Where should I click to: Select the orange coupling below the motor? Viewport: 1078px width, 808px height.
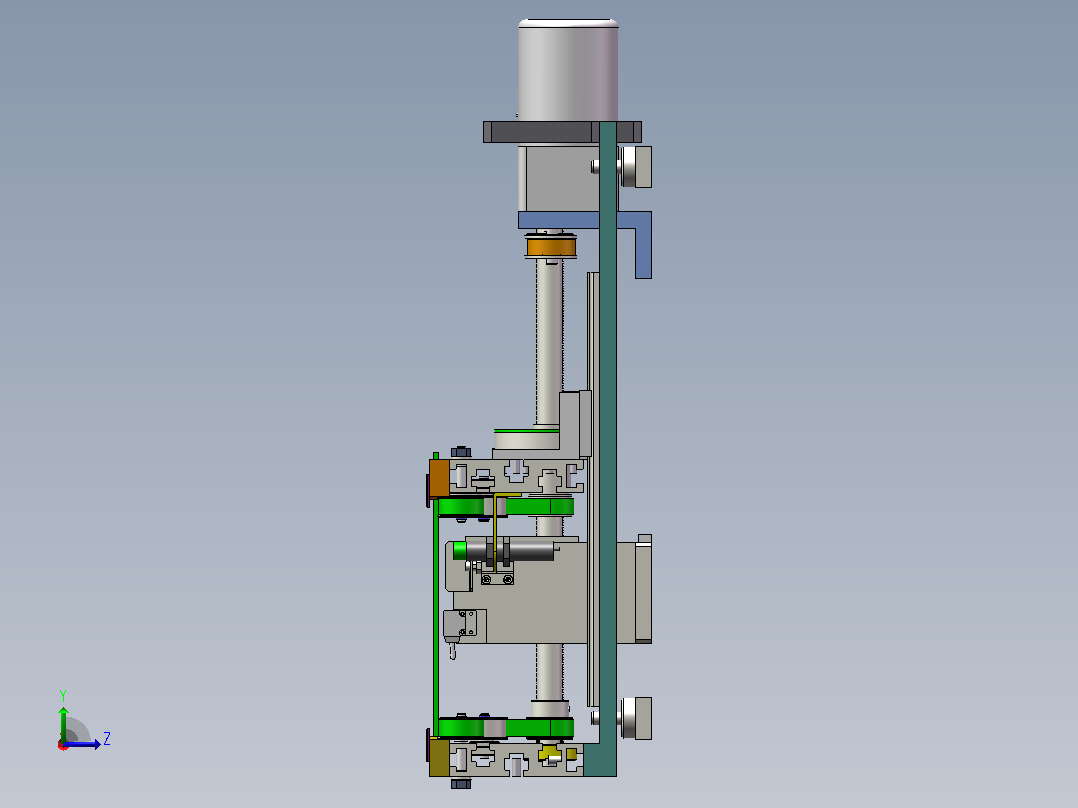coord(550,246)
